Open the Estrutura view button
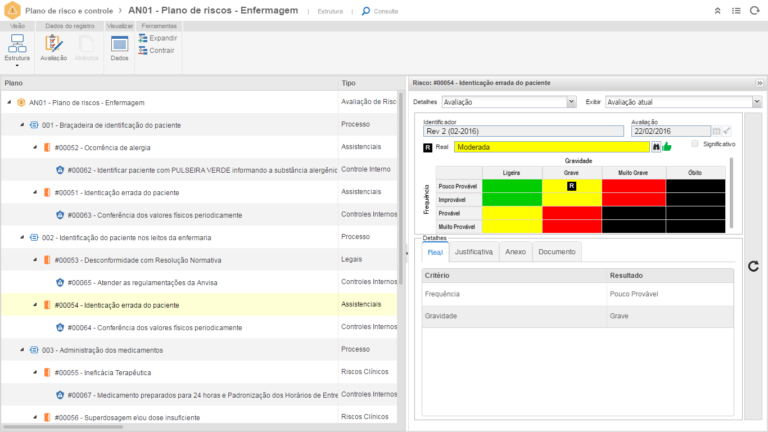 pyautogui.click(x=17, y=48)
